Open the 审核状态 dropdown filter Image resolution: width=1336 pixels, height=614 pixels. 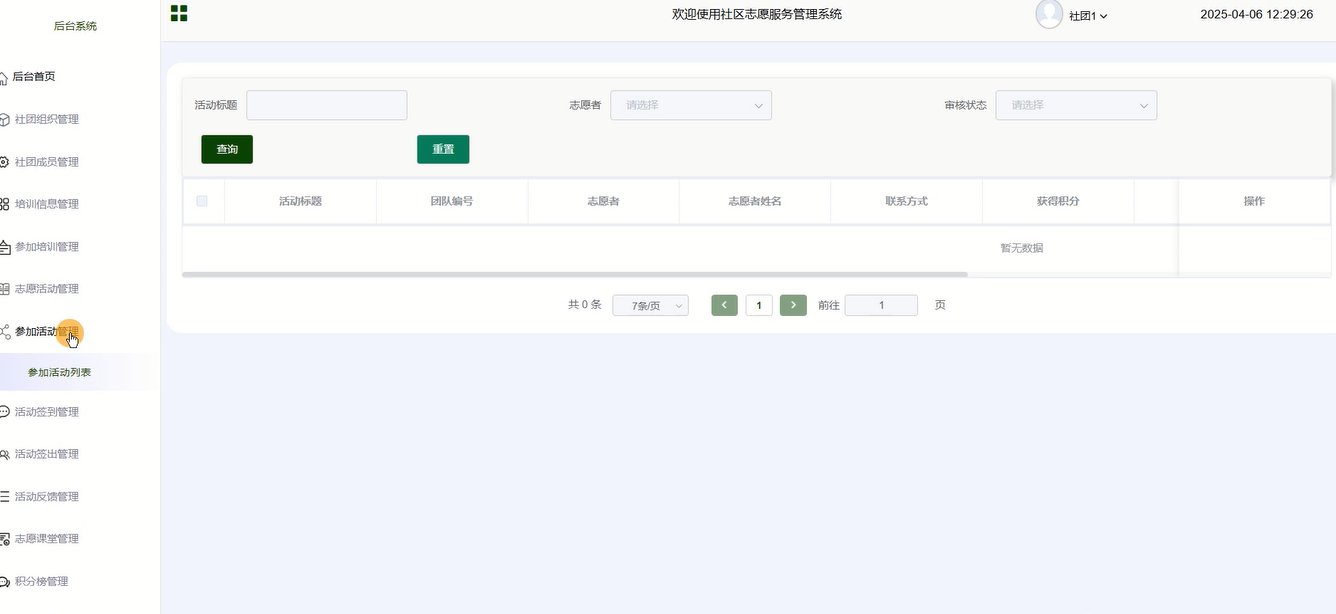pos(1075,105)
